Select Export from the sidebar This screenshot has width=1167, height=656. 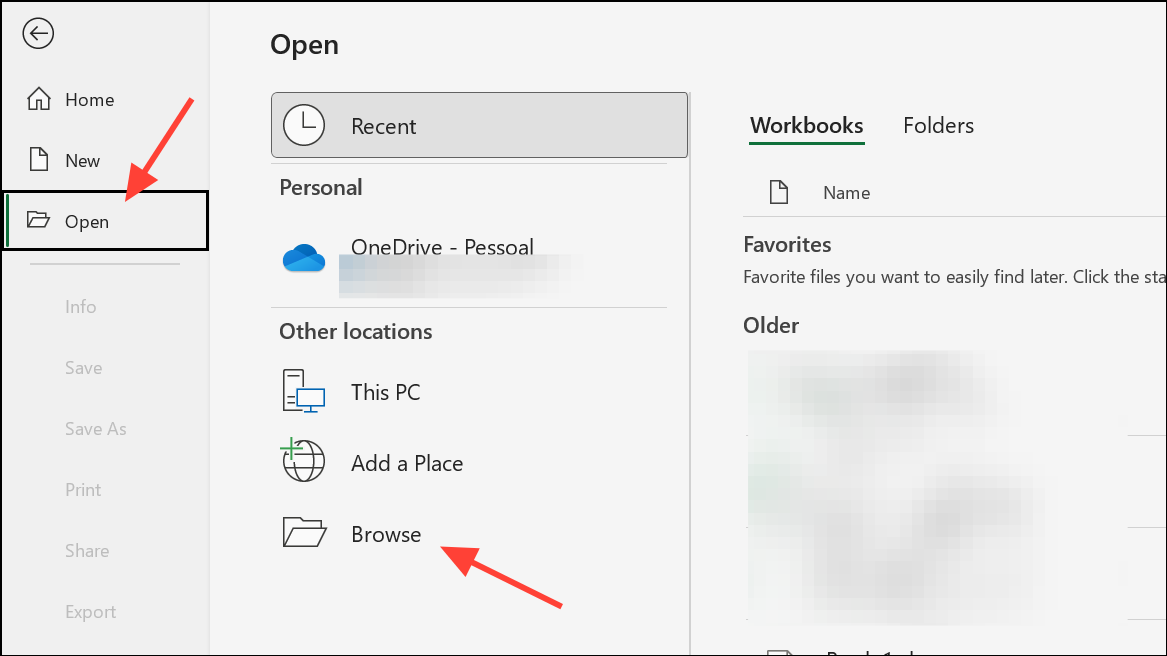click(90, 611)
